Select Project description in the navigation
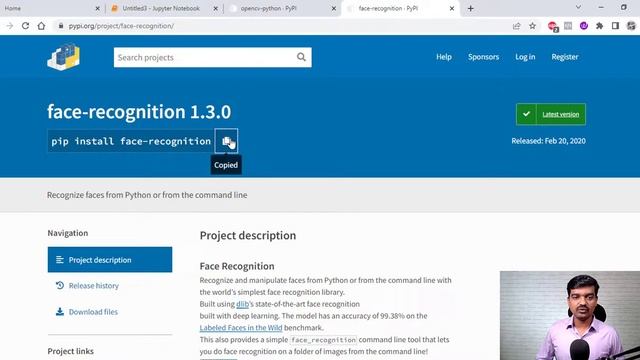Image resolution: width=640 pixels, height=360 pixels. (110, 260)
